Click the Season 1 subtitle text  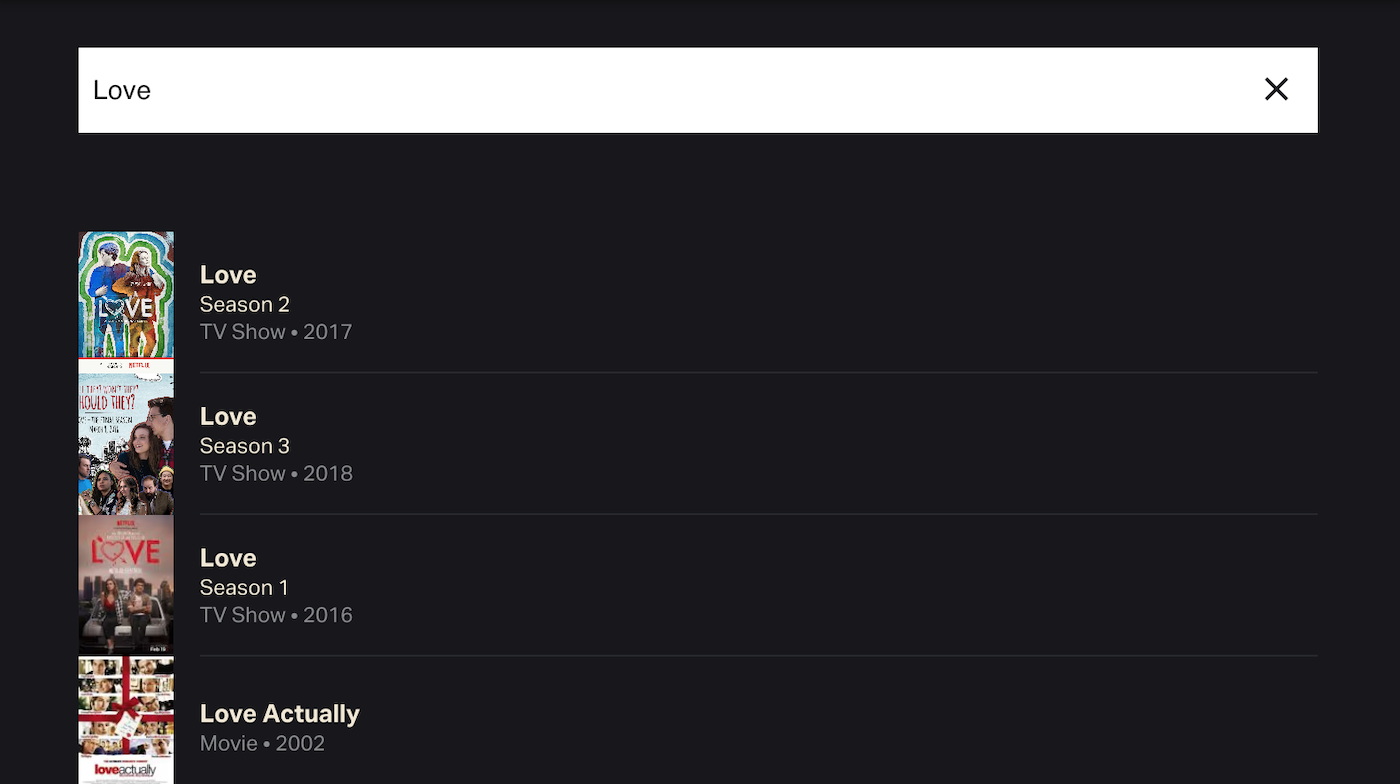pos(244,587)
